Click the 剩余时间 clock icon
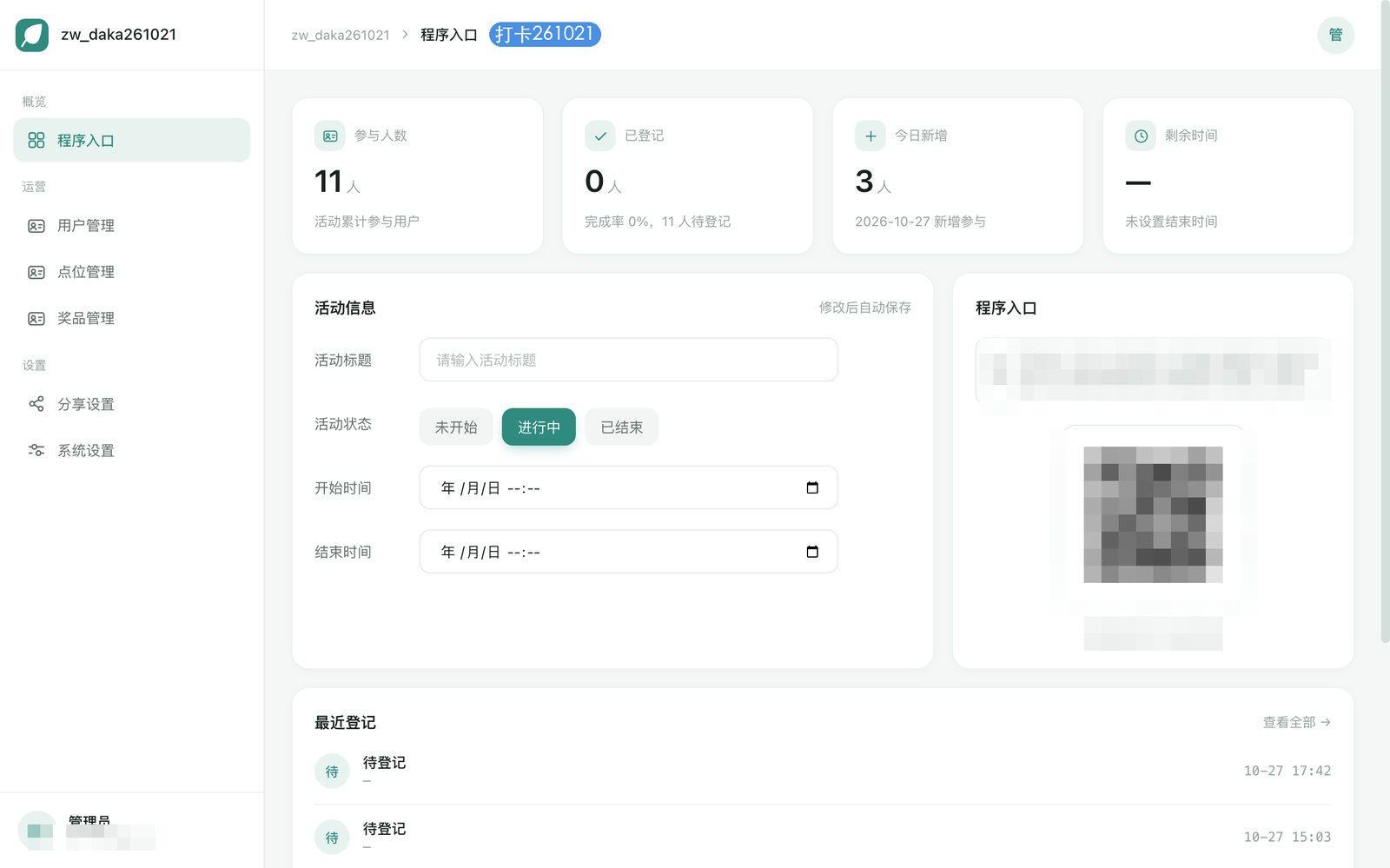This screenshot has width=1390, height=868. (1141, 136)
